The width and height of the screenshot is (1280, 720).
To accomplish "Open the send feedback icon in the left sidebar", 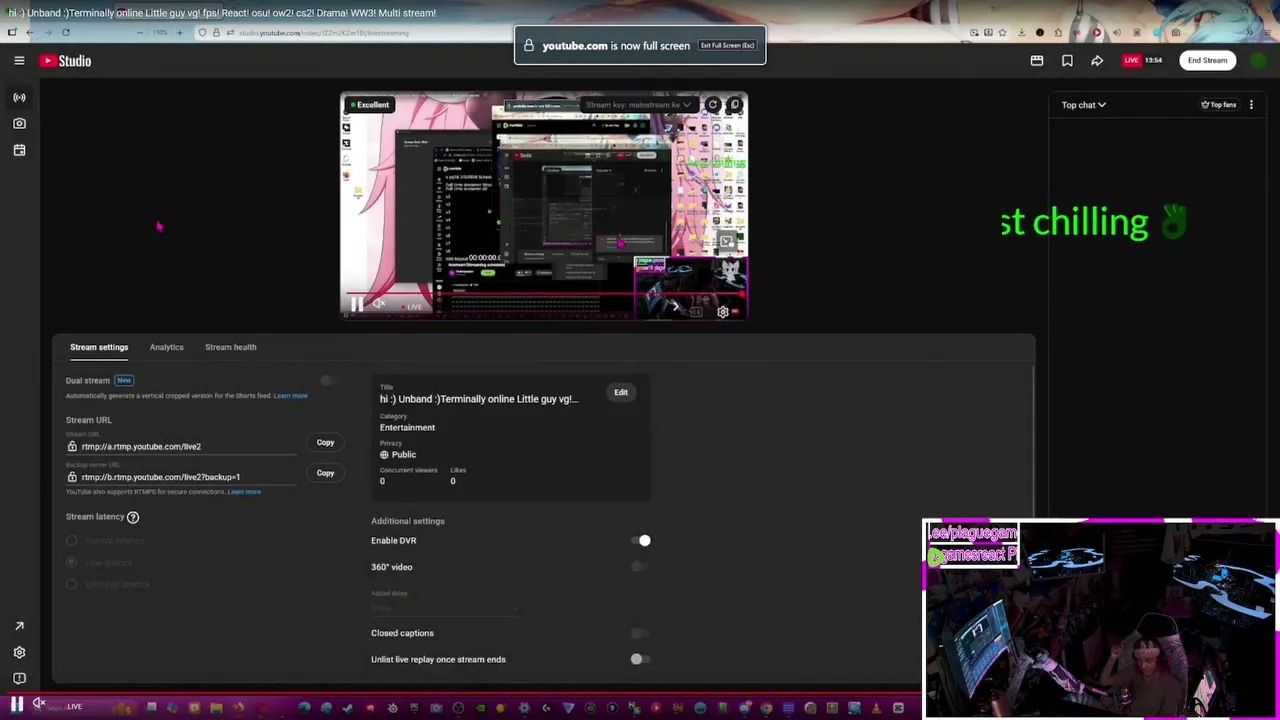I will coord(19,679).
